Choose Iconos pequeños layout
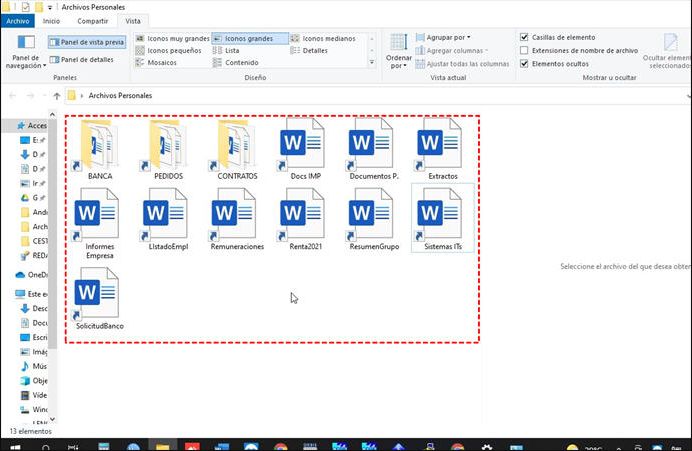 pos(168,50)
